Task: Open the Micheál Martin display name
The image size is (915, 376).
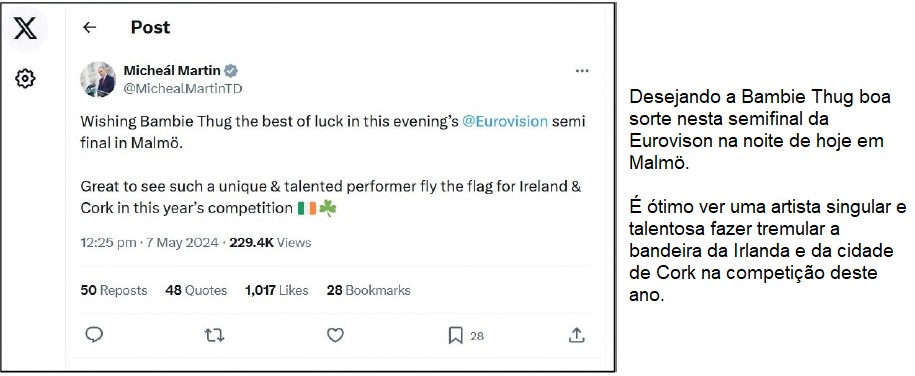Action: click(x=172, y=71)
